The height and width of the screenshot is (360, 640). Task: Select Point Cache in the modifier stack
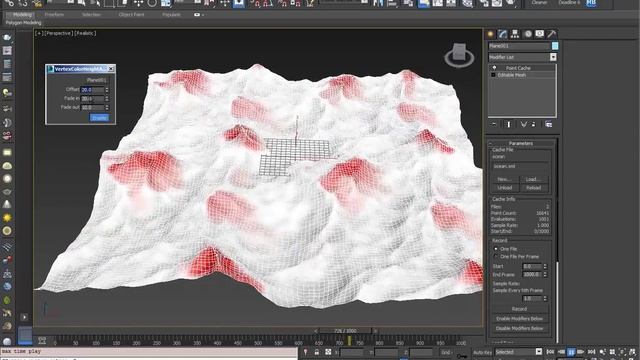coord(518,68)
